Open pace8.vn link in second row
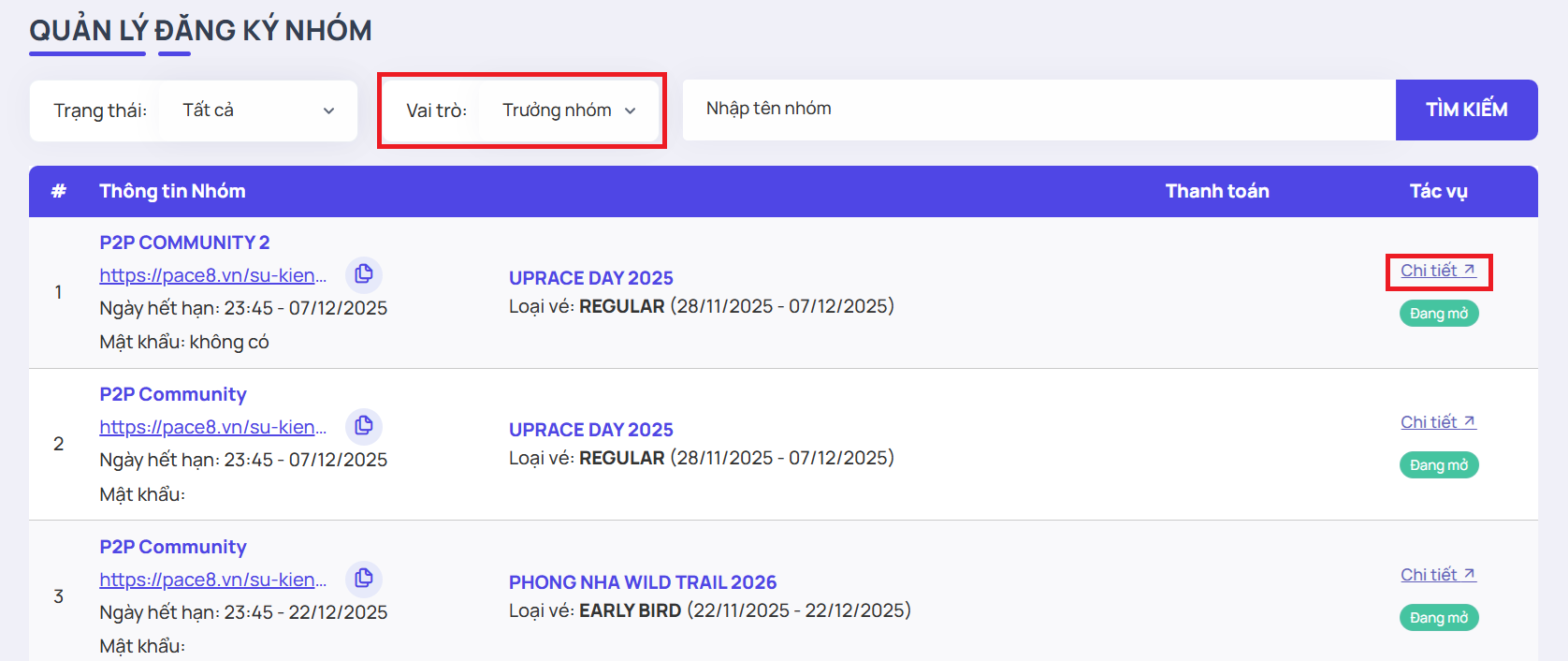 [x=212, y=427]
